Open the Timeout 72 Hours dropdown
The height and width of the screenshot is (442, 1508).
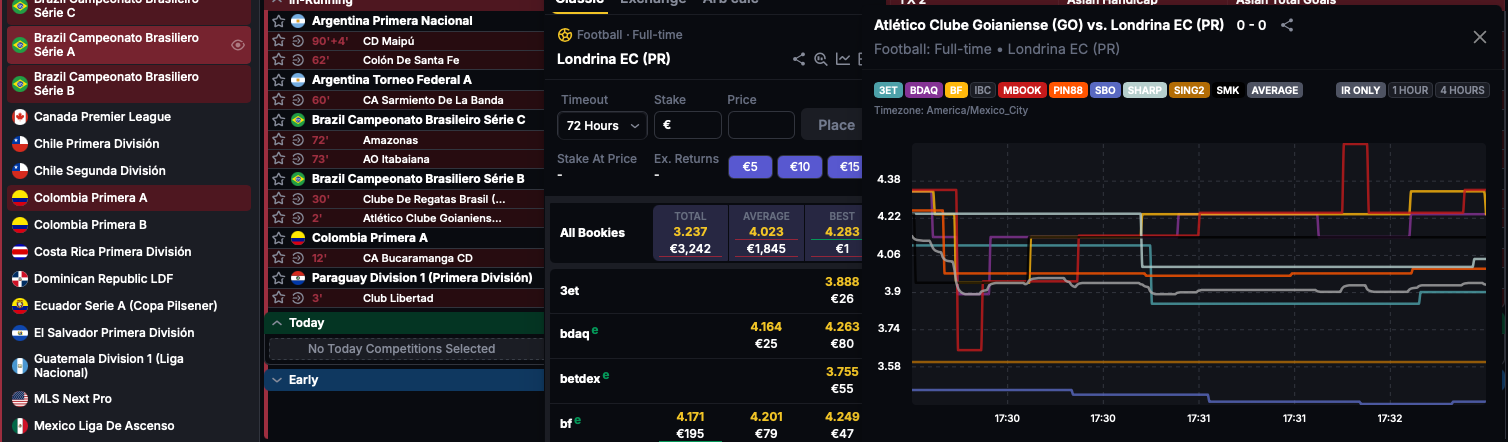[602, 125]
